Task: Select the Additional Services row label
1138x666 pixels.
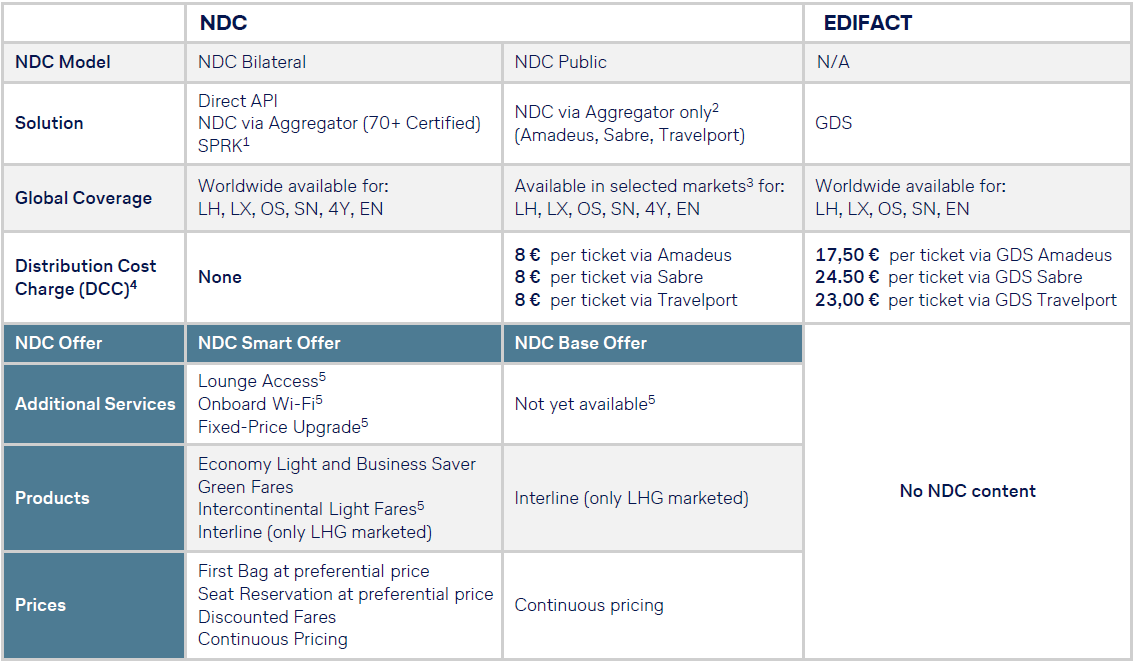Action: click(95, 404)
